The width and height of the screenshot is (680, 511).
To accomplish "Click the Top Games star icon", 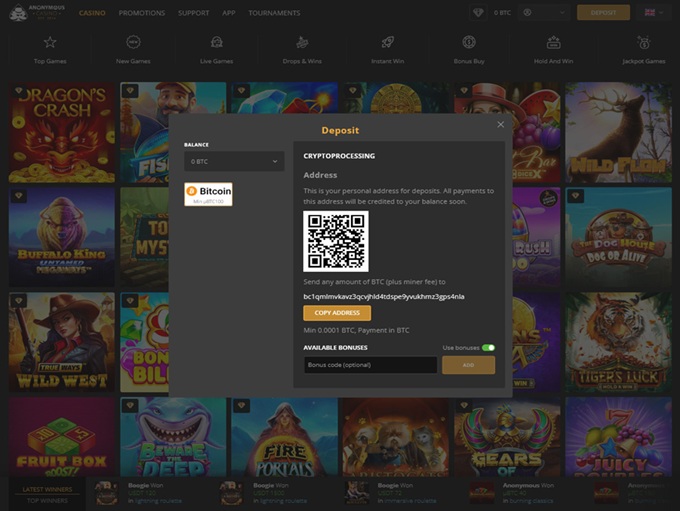I will click(x=50, y=43).
